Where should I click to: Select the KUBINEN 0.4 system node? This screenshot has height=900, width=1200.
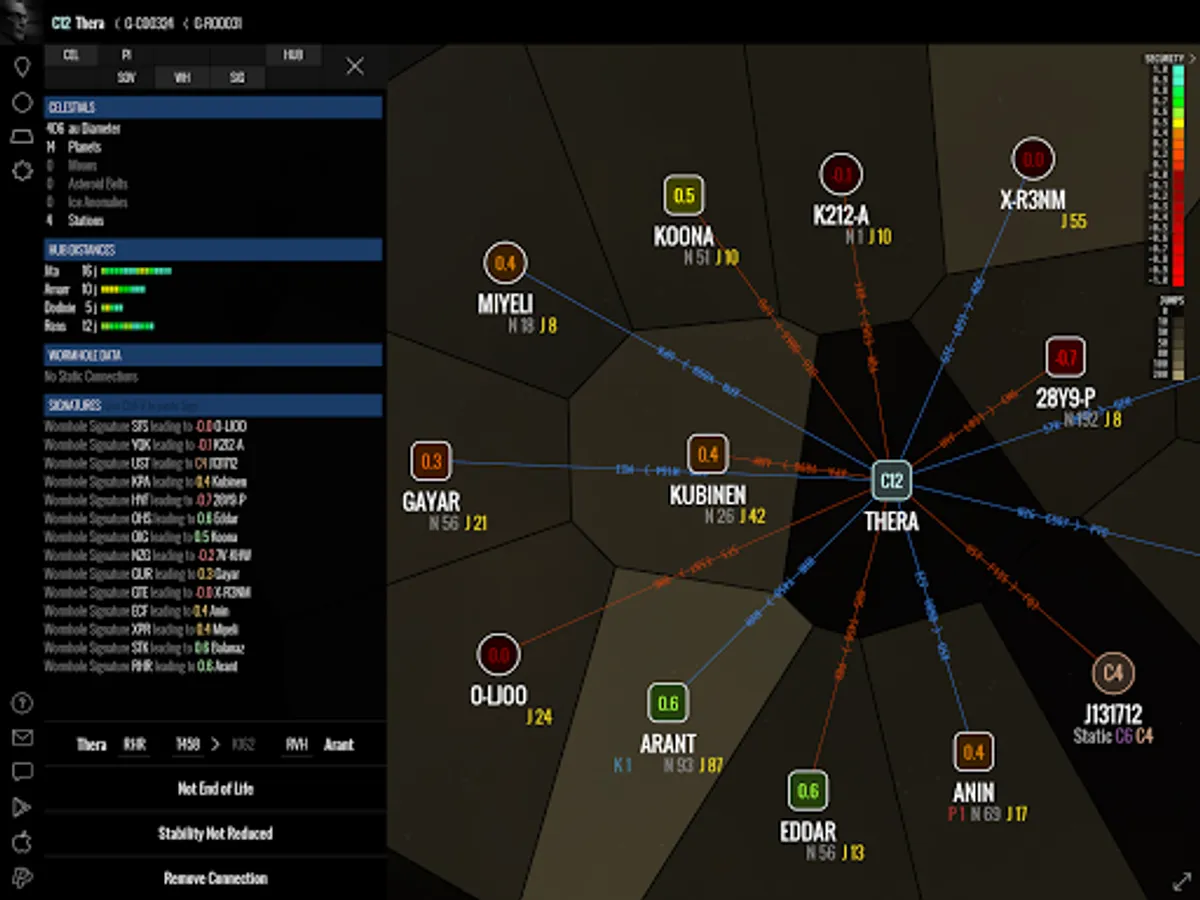click(x=708, y=455)
